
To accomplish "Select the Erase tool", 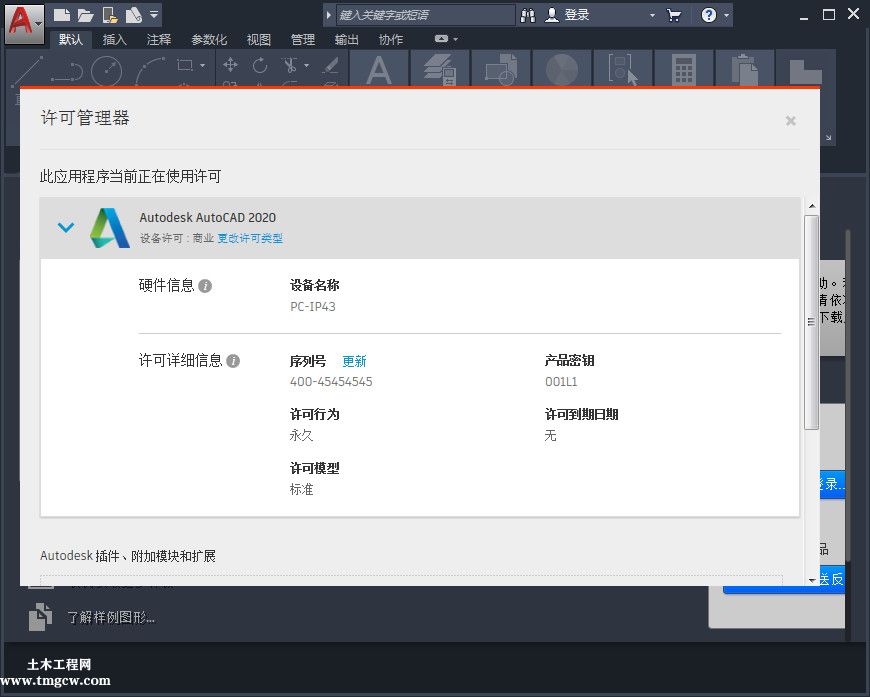I will (330, 65).
